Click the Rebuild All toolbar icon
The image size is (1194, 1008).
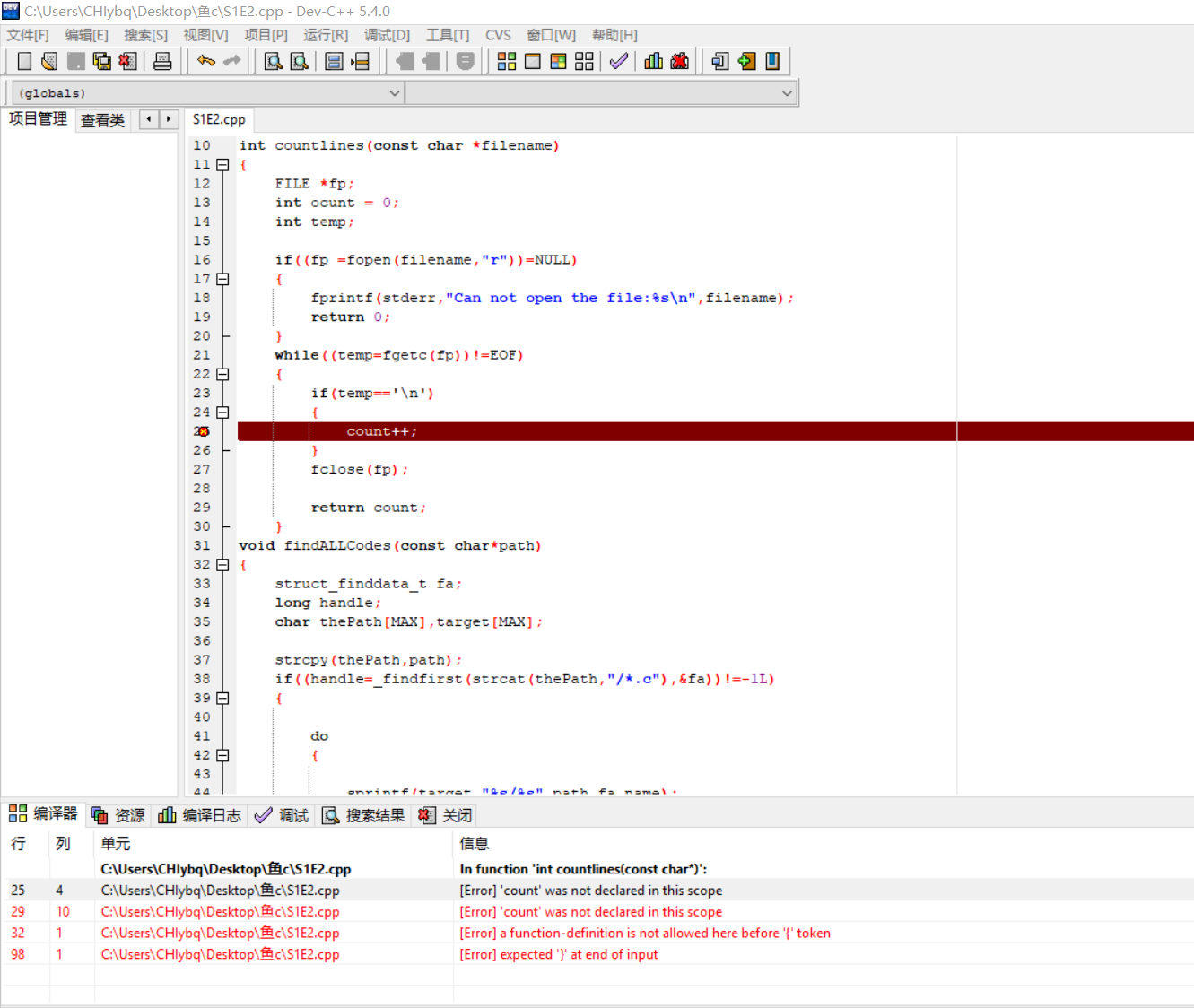coord(584,61)
